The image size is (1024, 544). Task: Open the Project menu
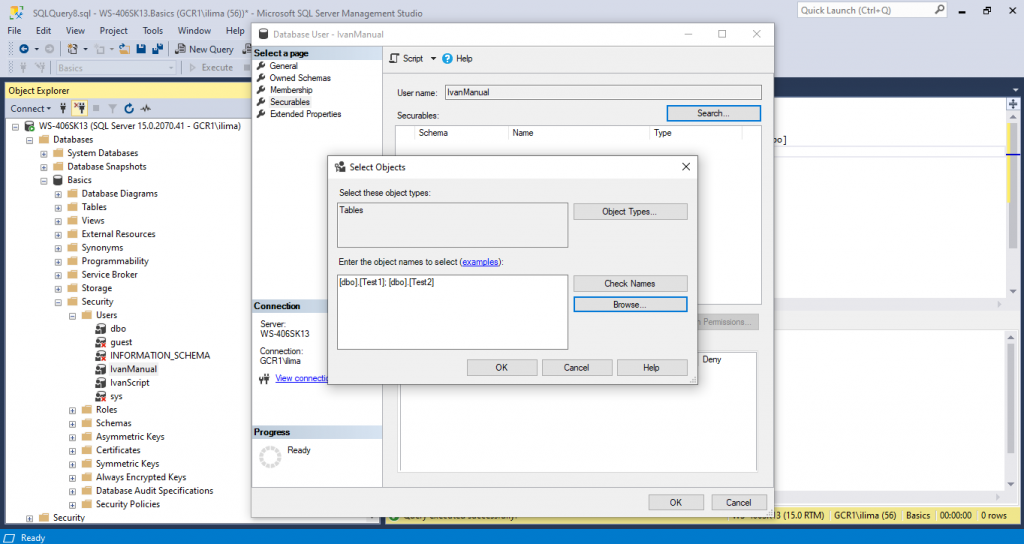tap(114, 31)
